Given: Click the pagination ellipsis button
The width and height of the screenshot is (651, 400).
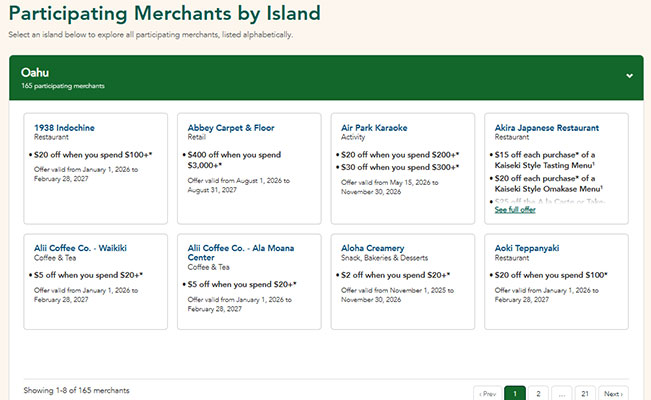Looking at the screenshot, I should coord(561,393).
